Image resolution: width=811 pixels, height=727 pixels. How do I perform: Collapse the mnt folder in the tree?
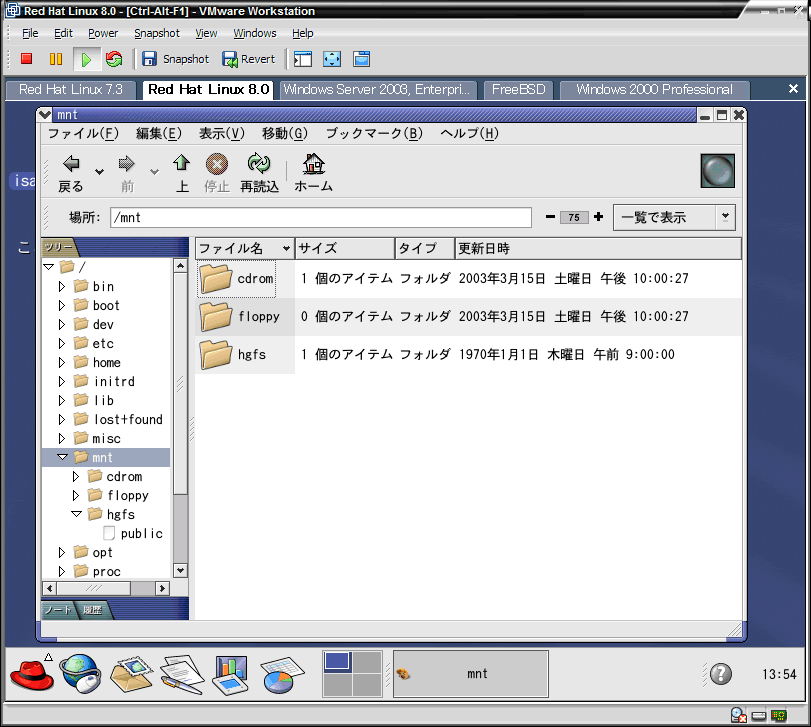(x=63, y=457)
